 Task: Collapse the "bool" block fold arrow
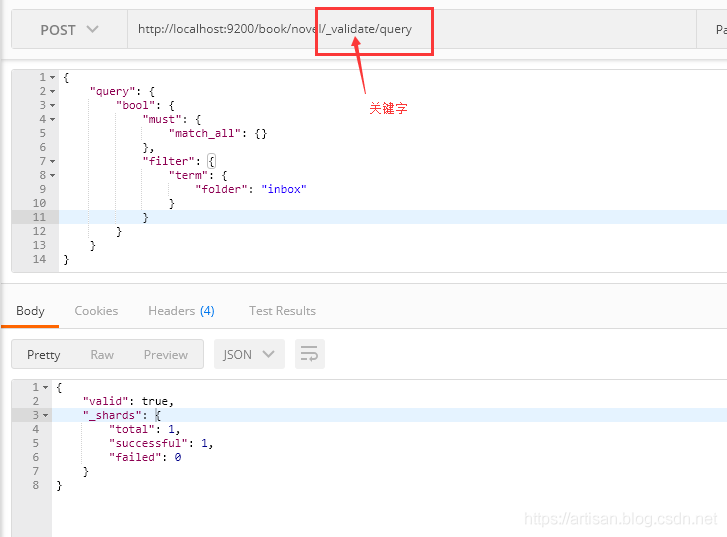(52, 106)
